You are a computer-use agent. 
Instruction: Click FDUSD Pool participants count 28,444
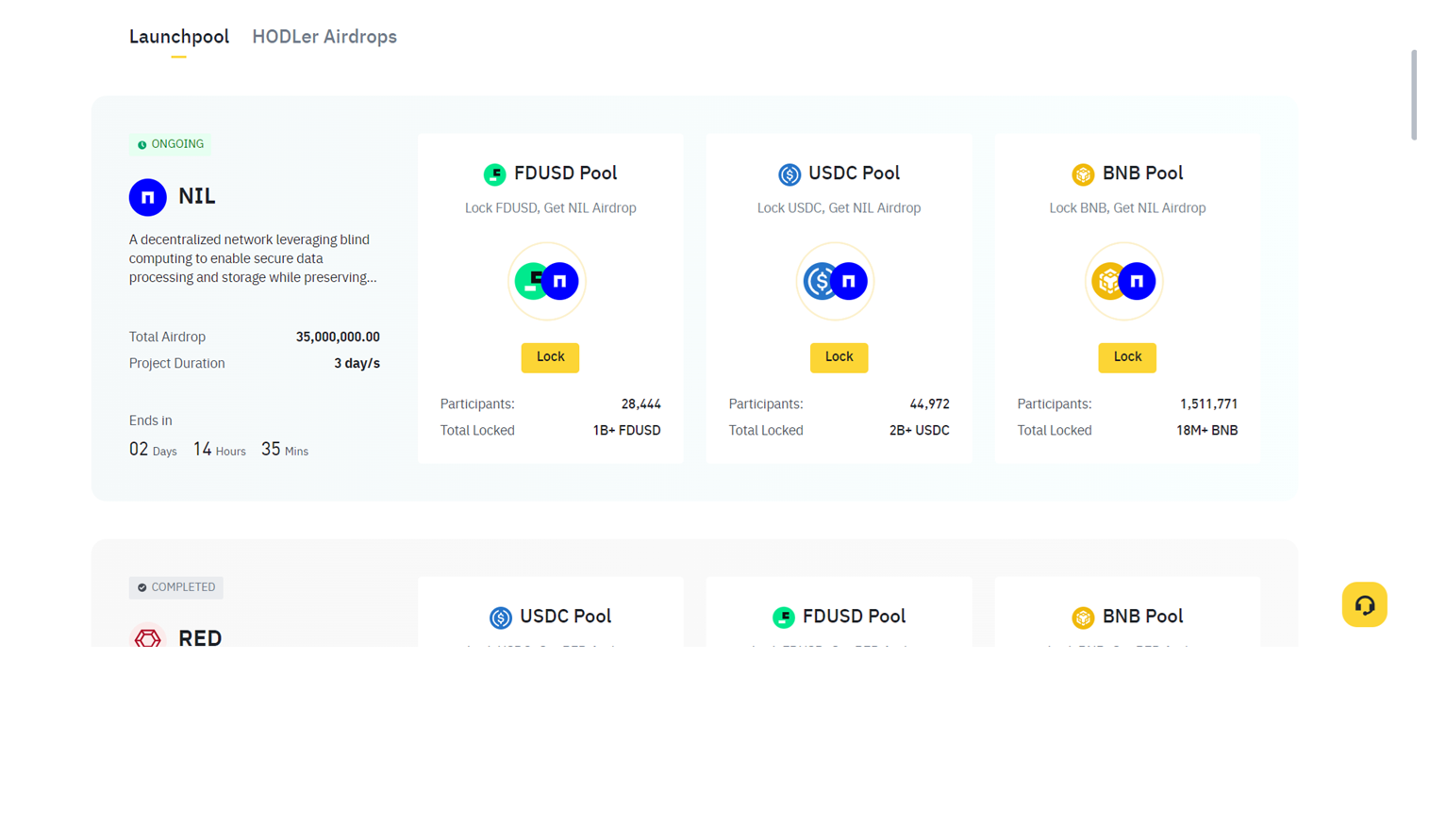[641, 404]
